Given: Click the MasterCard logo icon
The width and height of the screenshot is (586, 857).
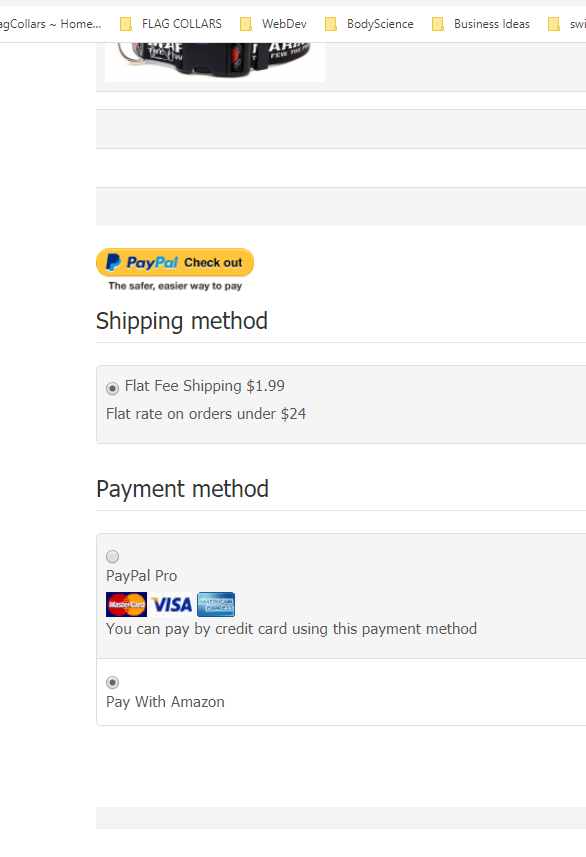Looking at the screenshot, I should coord(126,604).
